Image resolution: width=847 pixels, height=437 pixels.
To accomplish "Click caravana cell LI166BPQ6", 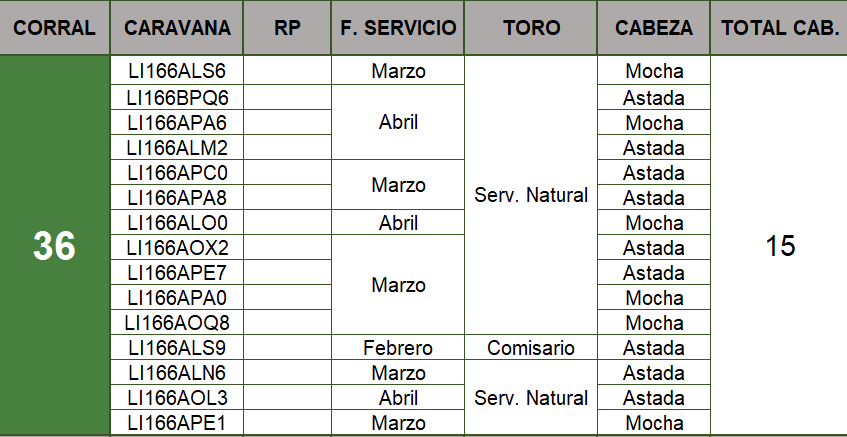I will (177, 97).
